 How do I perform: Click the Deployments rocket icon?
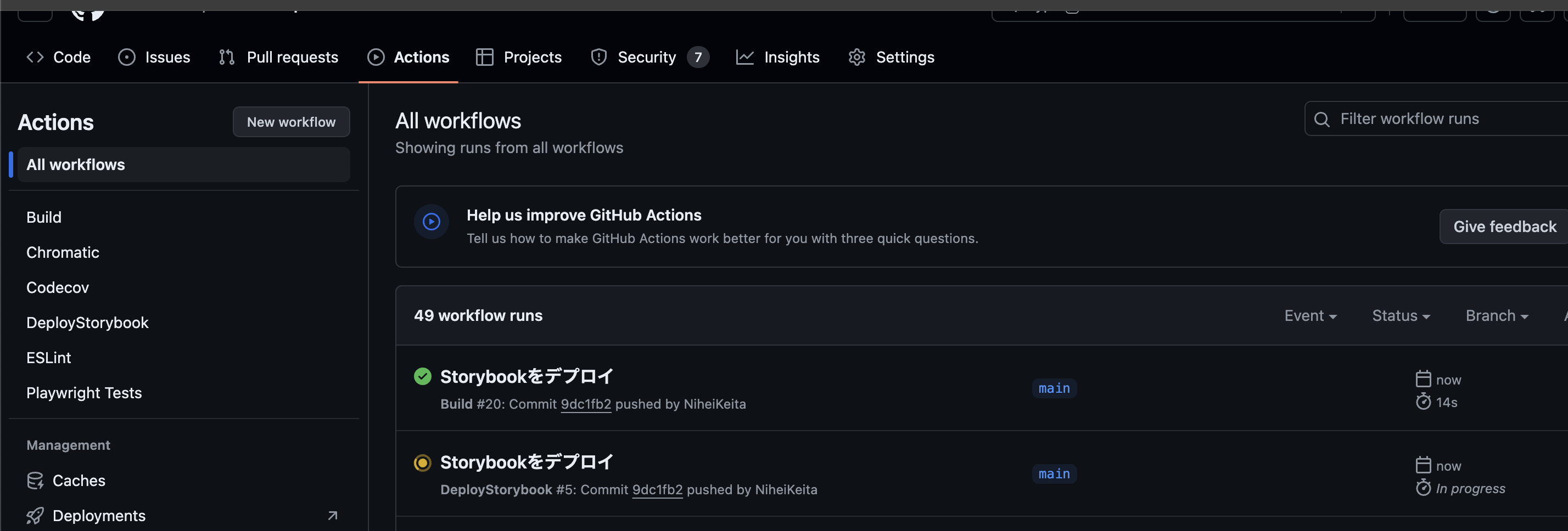pyautogui.click(x=35, y=515)
